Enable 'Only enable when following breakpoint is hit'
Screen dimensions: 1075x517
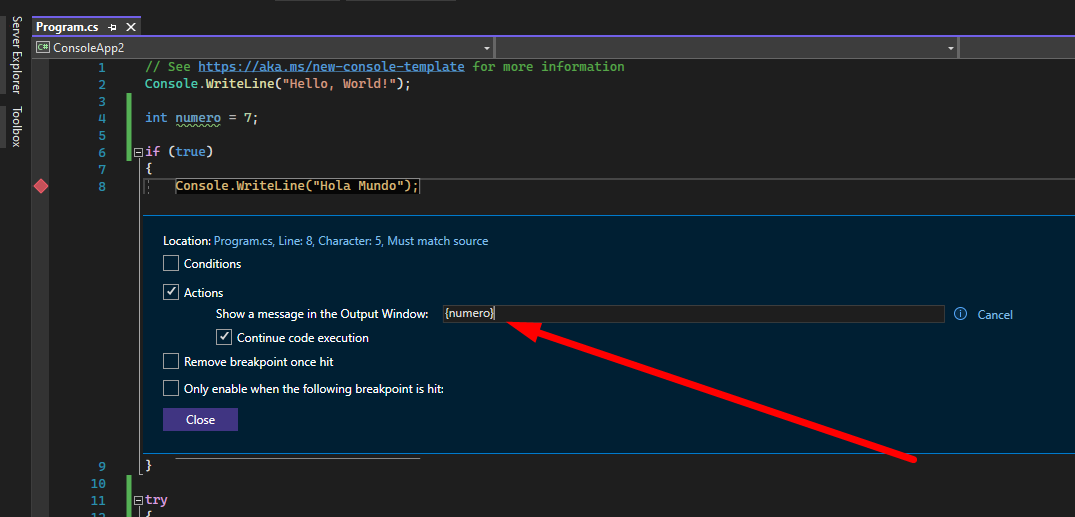click(x=171, y=389)
